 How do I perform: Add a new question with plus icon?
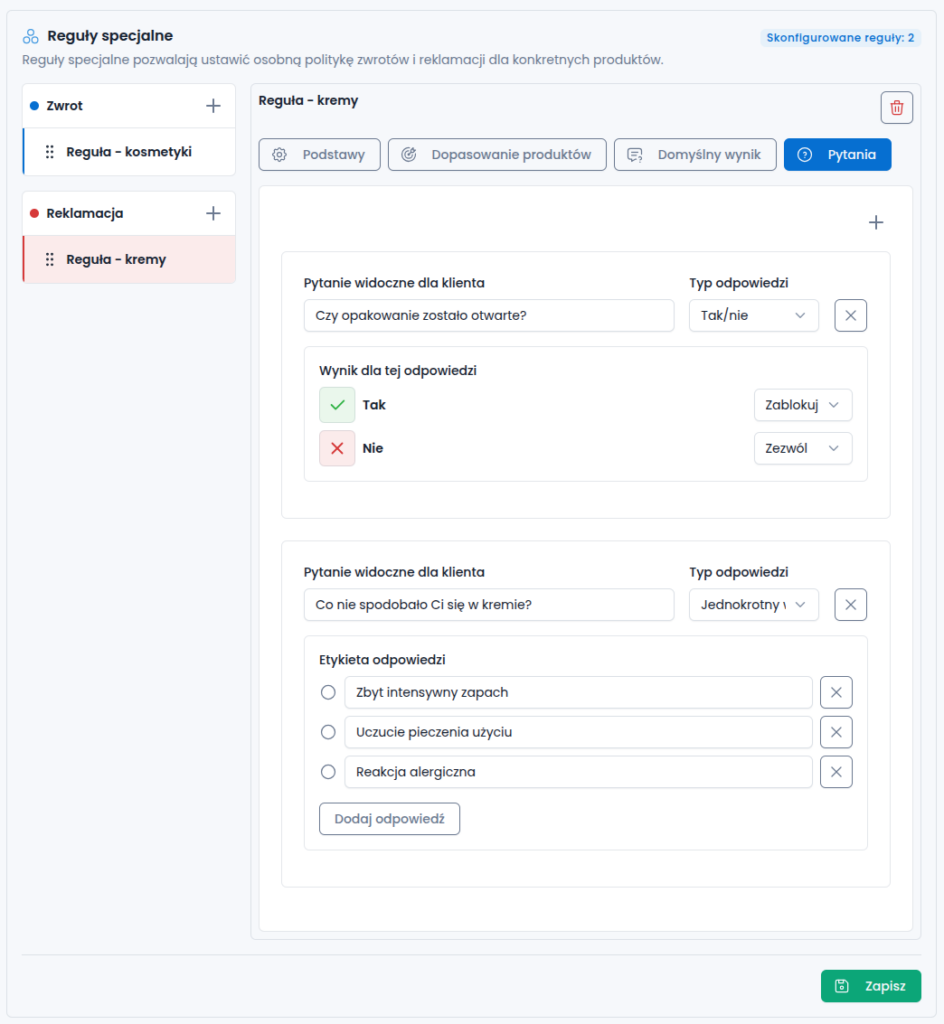tap(875, 223)
